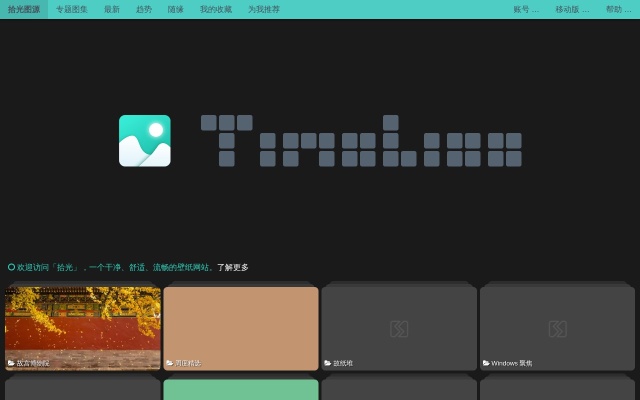Click folder icon on second orange album card
This screenshot has height=400, width=640.
[169, 363]
